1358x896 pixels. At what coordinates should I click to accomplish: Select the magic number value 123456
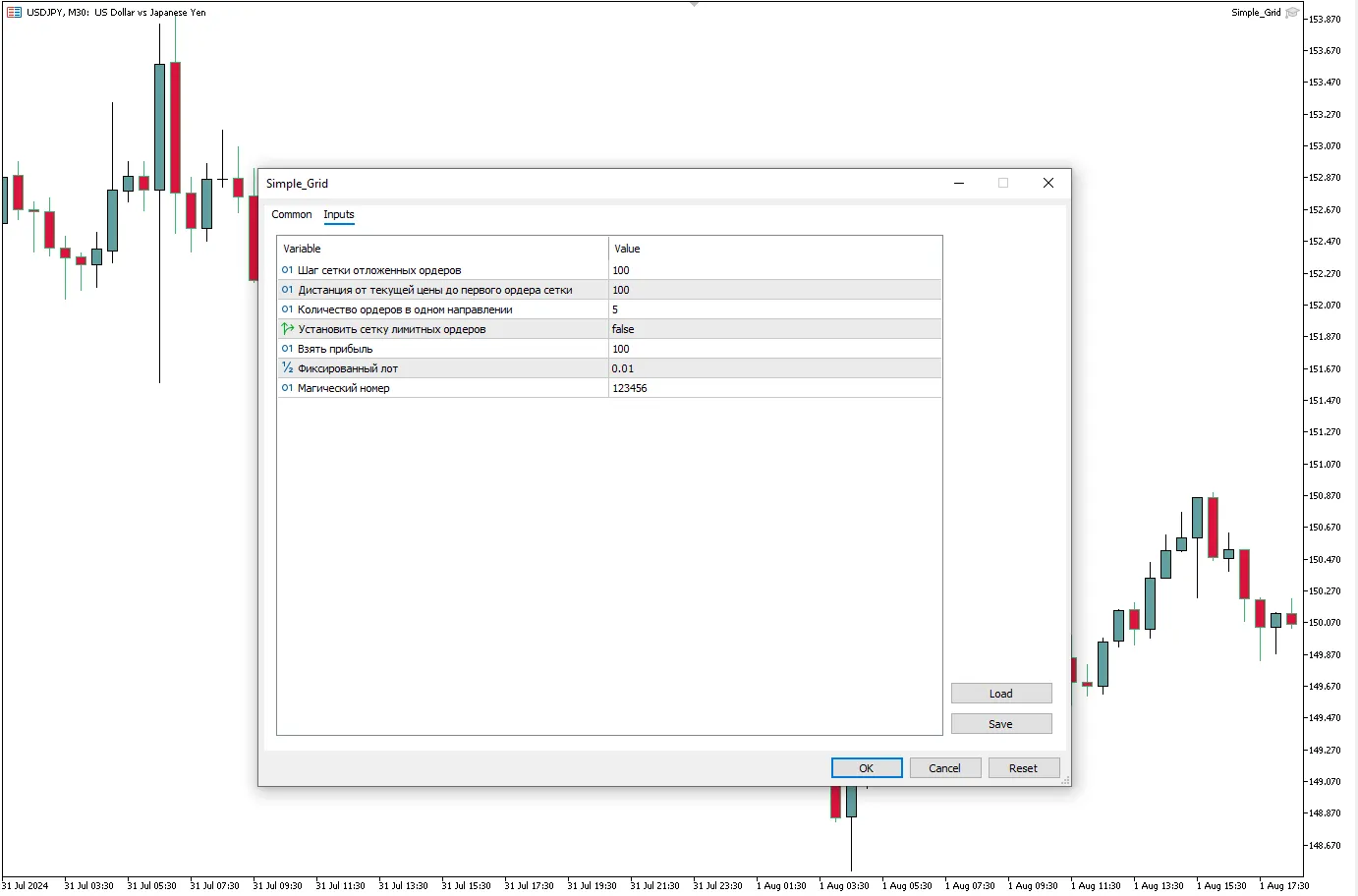630,388
